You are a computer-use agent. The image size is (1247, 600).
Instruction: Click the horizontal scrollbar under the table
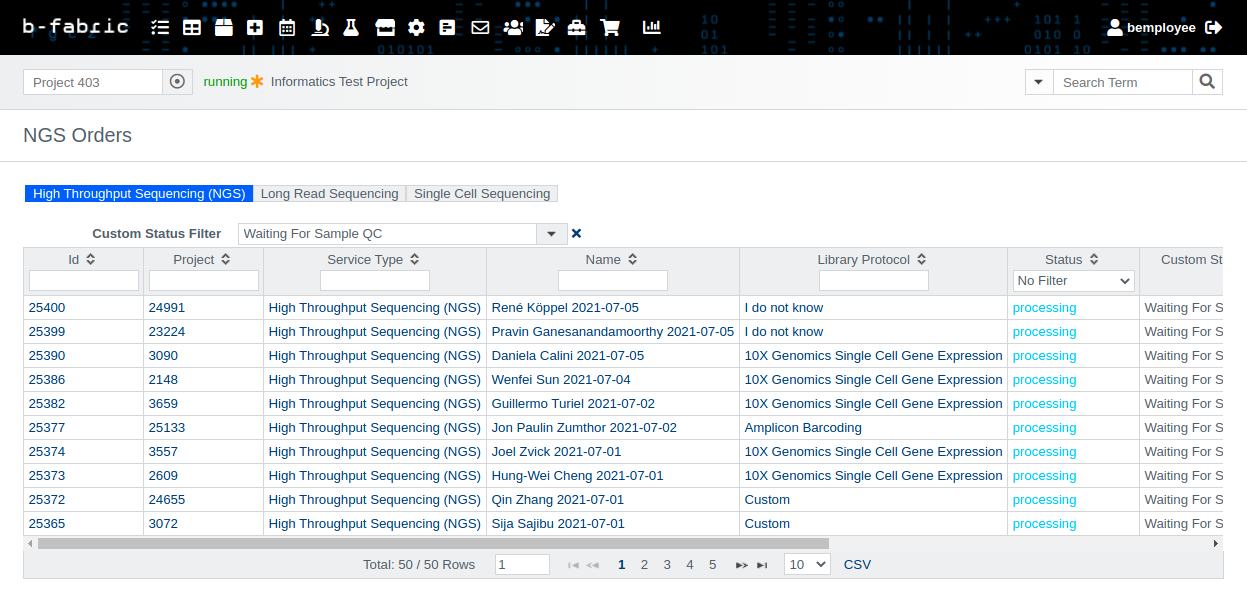432,544
